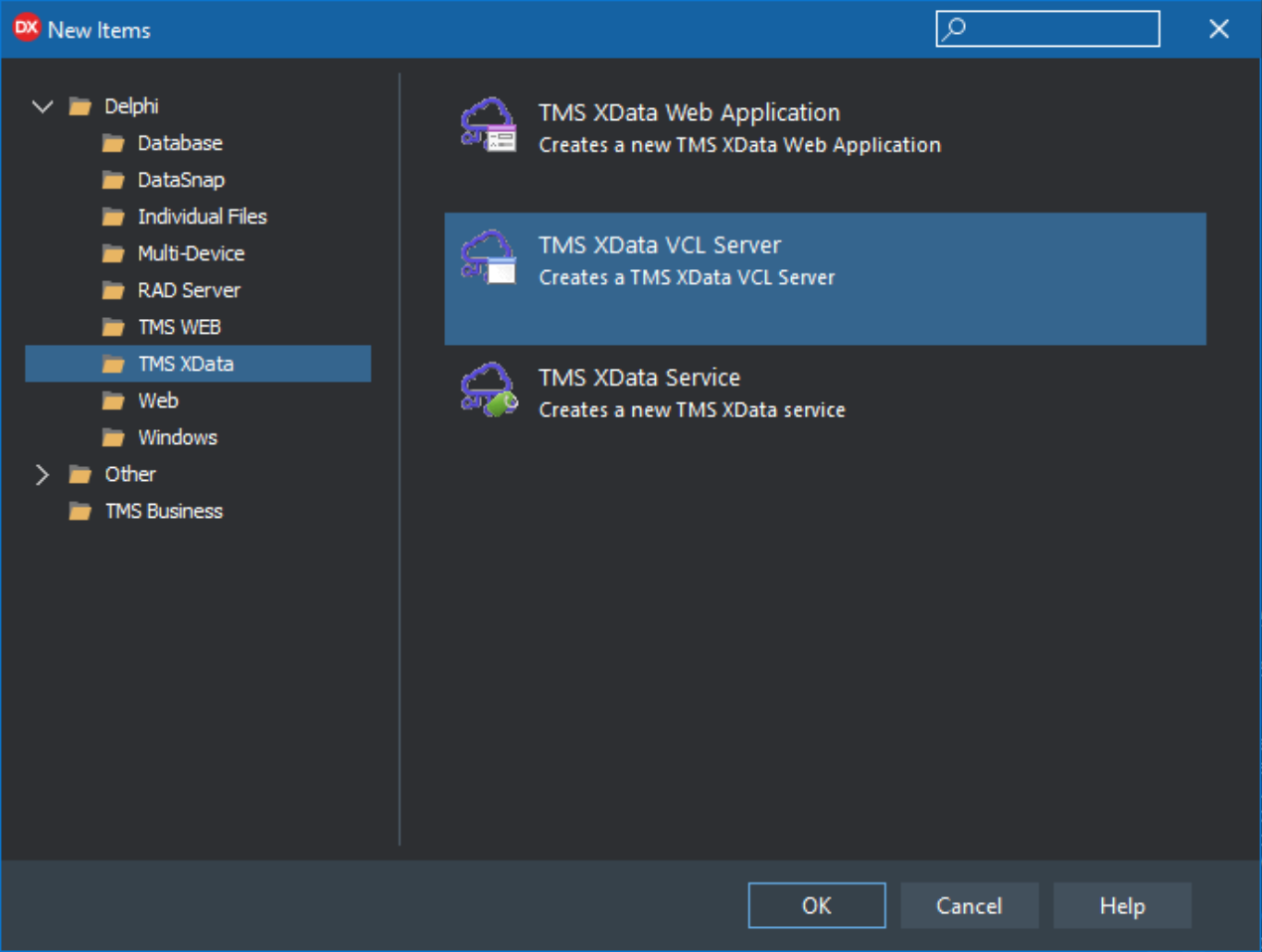Image resolution: width=1262 pixels, height=952 pixels.
Task: Select TMS WEB category label
Action: click(179, 327)
